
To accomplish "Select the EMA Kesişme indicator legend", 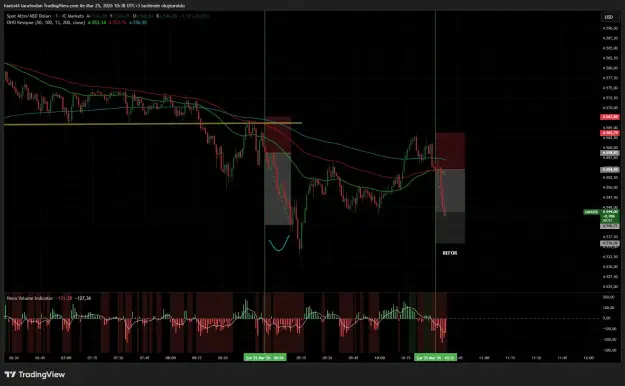I will coord(45,22).
